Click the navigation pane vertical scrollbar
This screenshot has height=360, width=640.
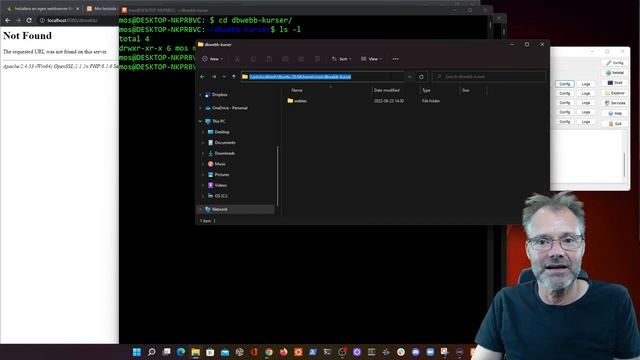(x=278, y=176)
